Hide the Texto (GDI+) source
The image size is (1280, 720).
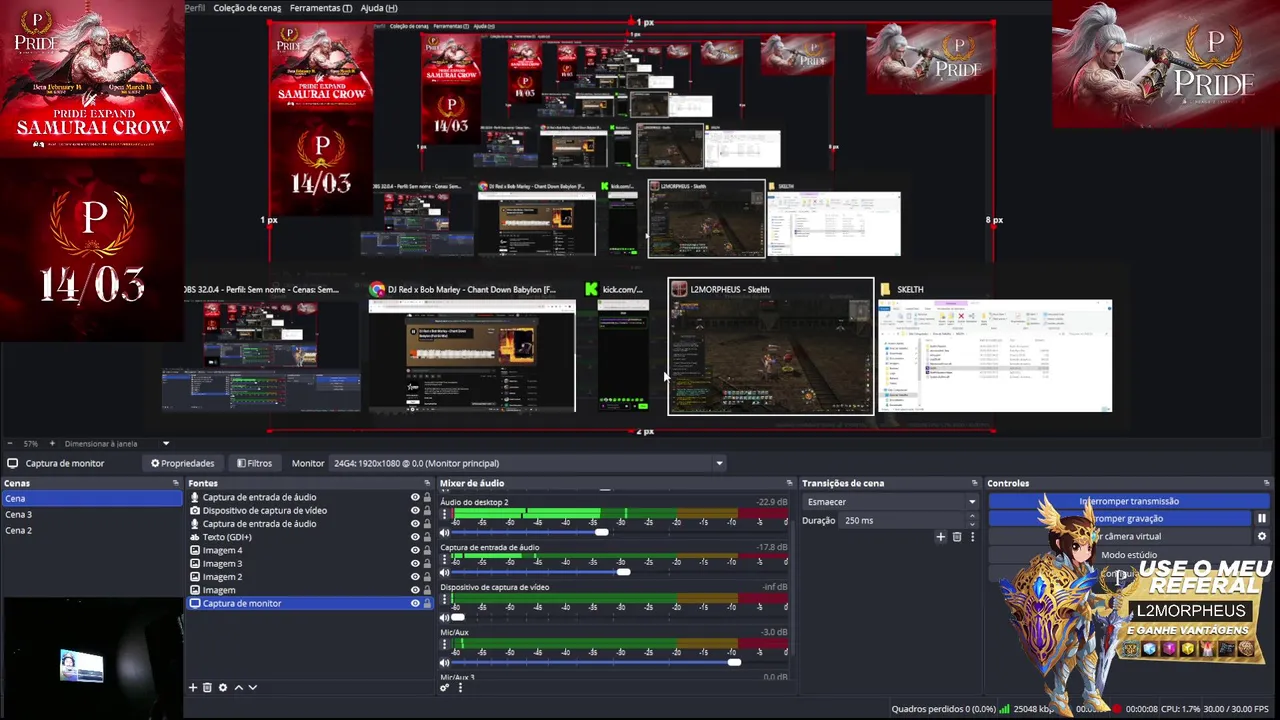coord(415,537)
